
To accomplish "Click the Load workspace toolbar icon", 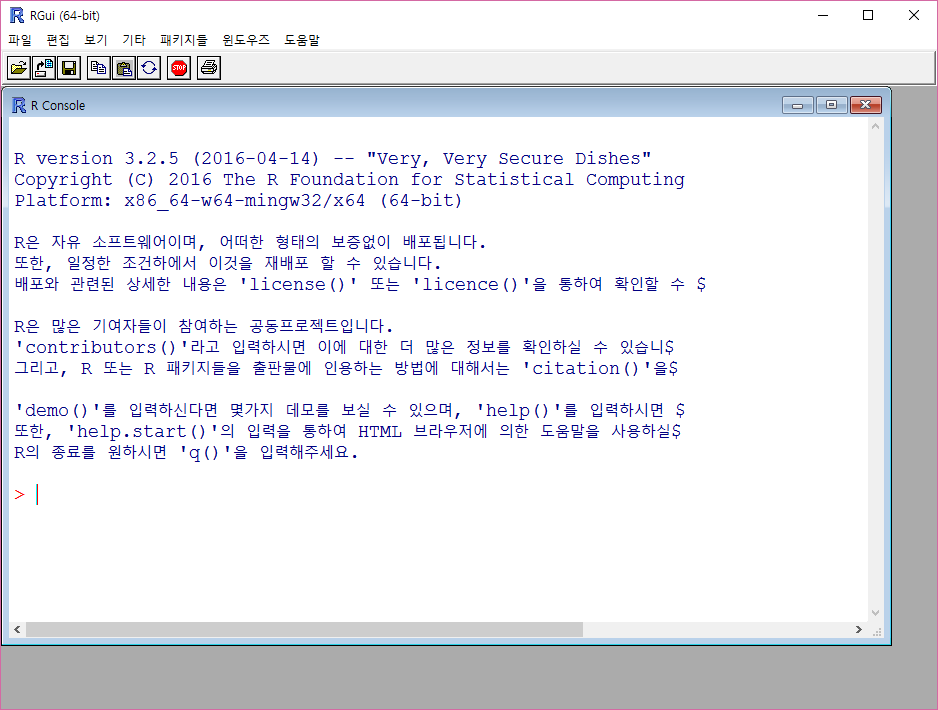I will (44, 68).
